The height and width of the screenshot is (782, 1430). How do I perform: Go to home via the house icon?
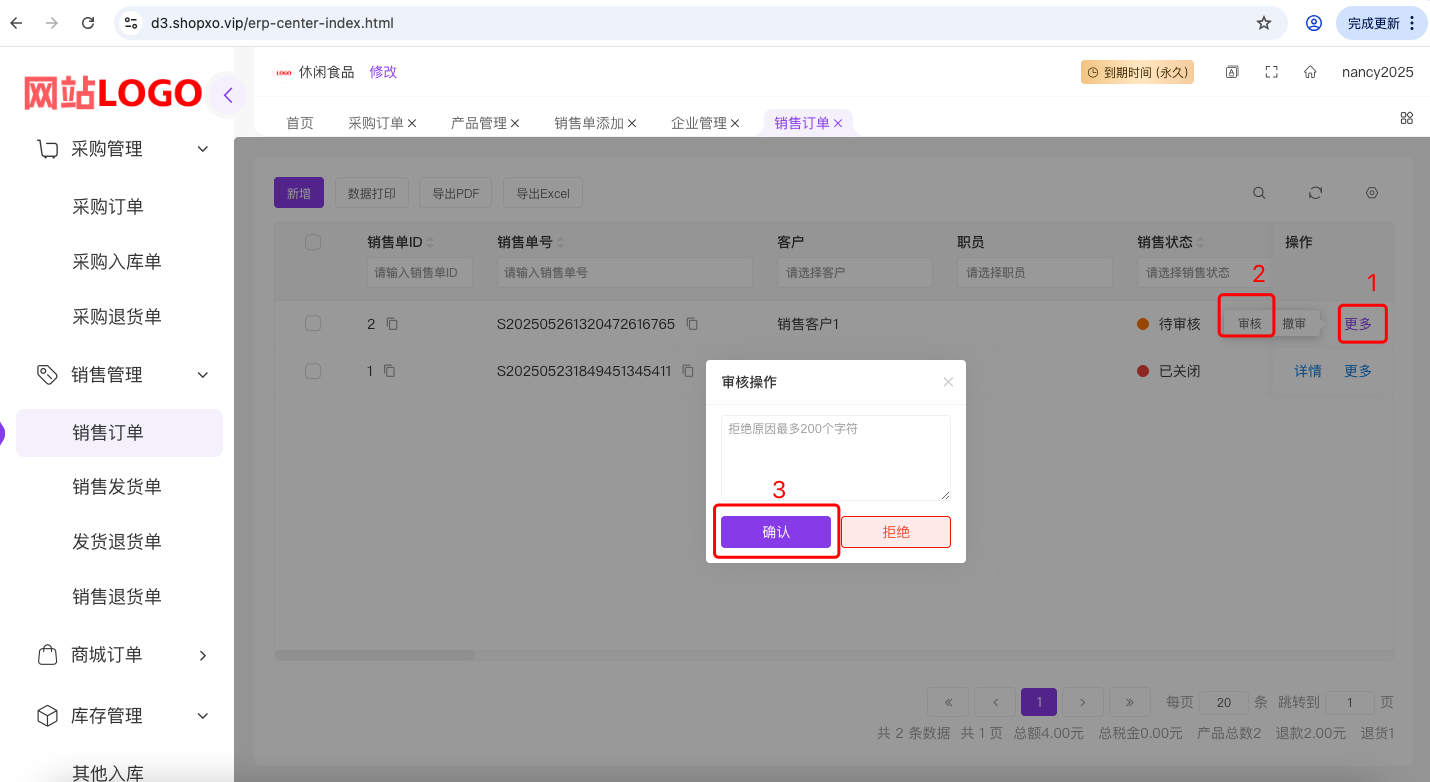[1310, 72]
